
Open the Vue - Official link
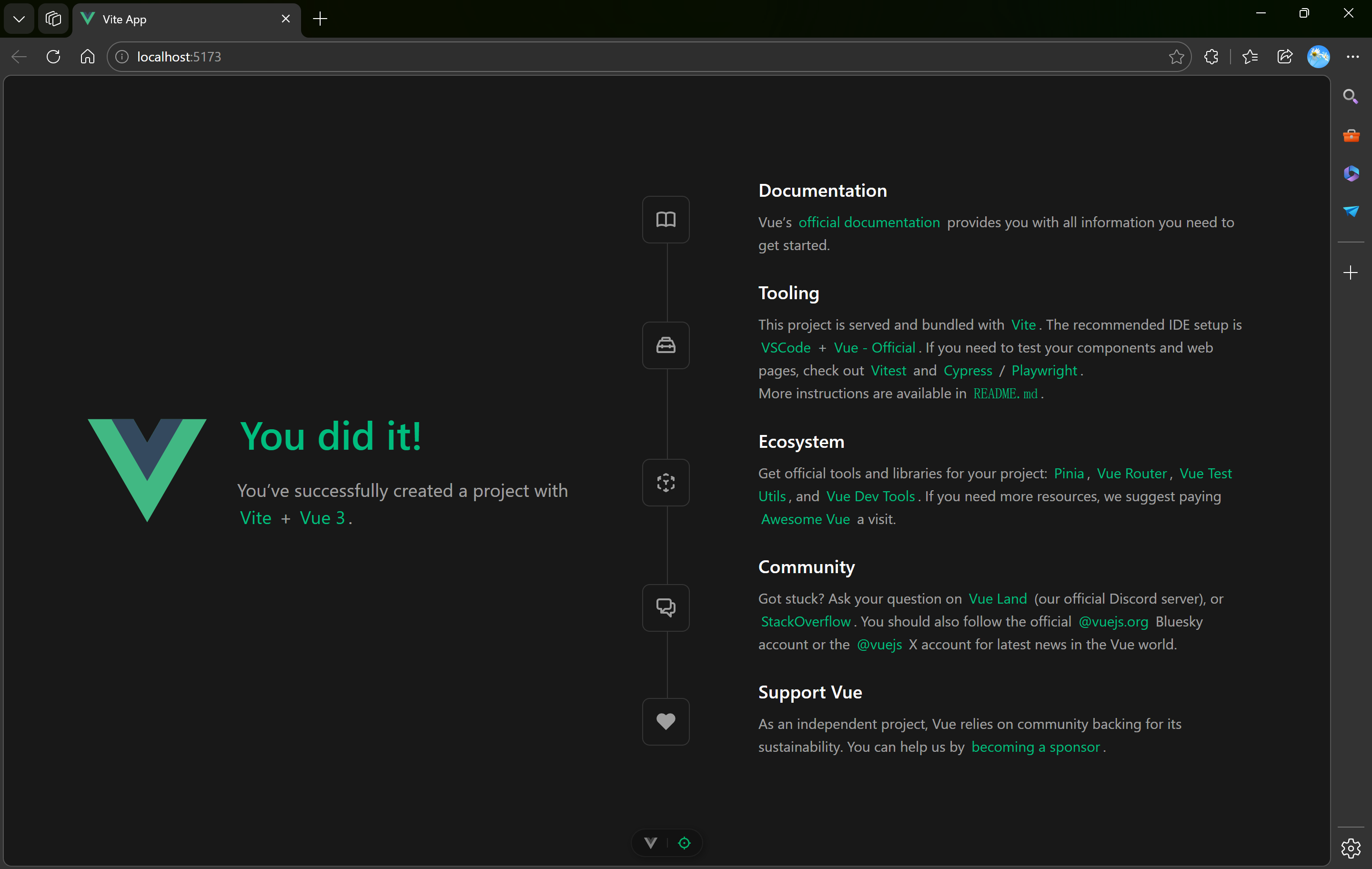pos(875,348)
